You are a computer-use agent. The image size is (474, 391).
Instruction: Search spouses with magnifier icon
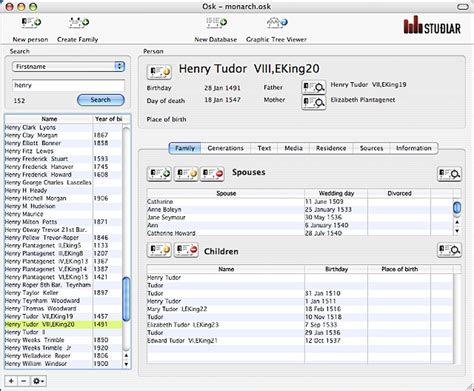coord(449,174)
